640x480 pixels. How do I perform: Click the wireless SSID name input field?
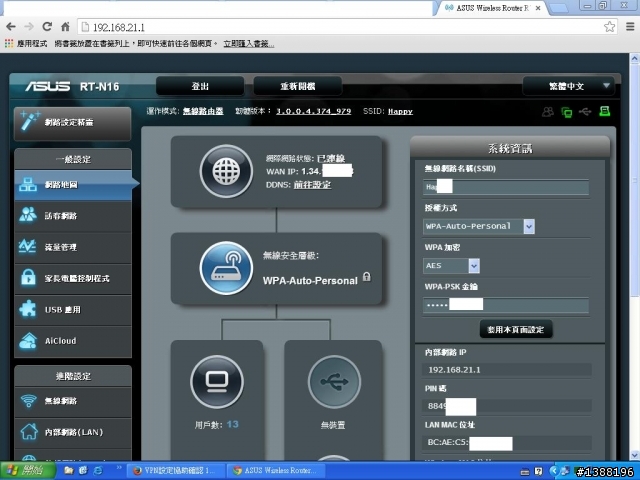point(506,187)
